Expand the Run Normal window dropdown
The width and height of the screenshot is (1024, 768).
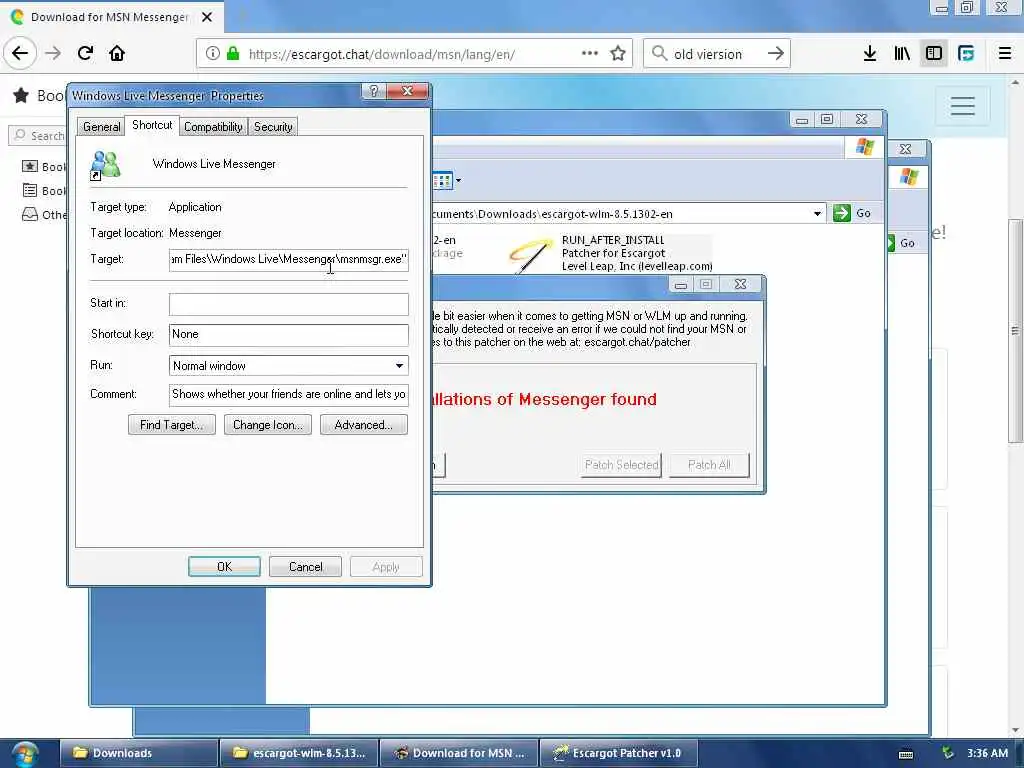tap(399, 366)
